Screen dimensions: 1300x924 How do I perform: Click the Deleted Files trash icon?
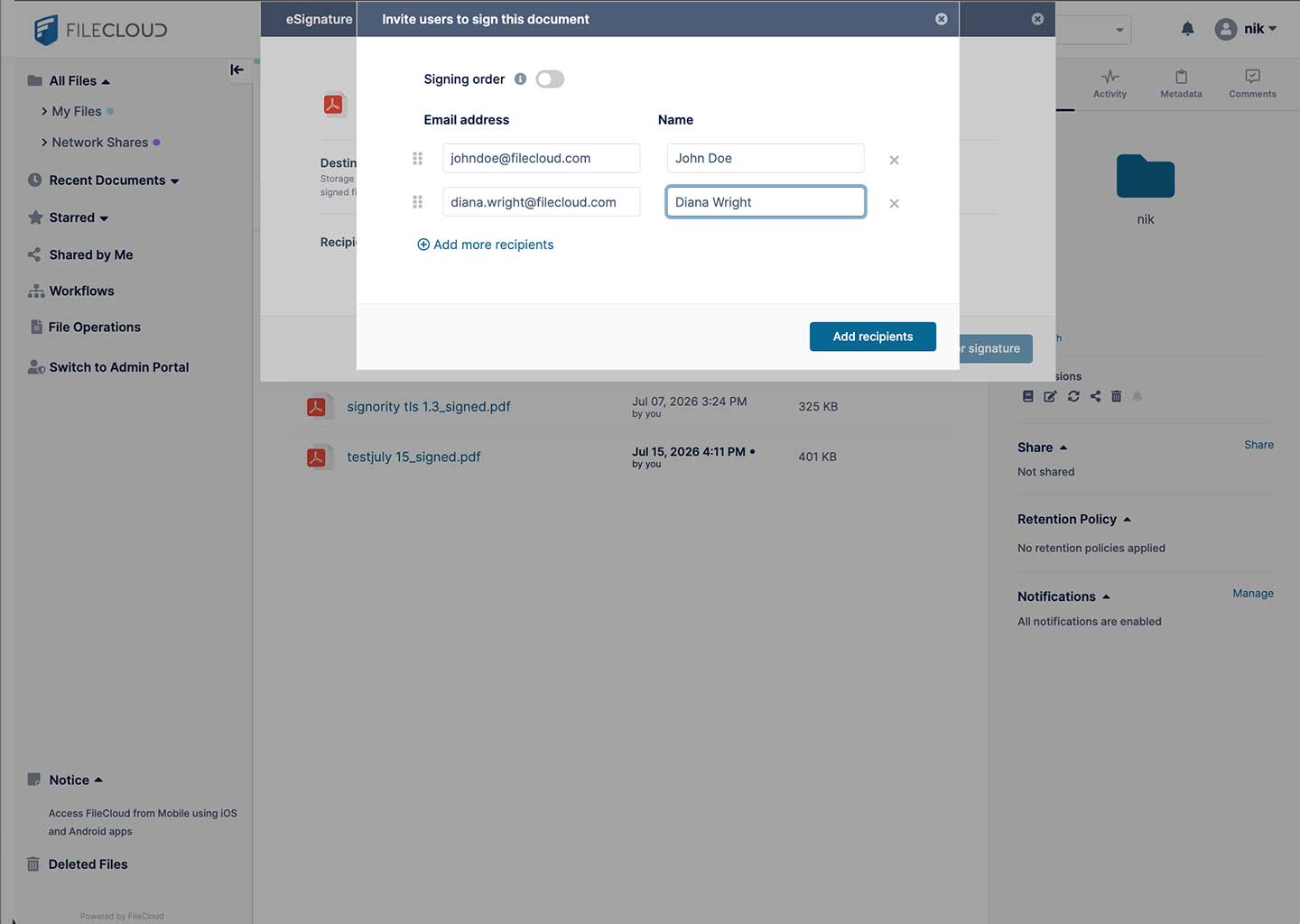tap(33, 864)
